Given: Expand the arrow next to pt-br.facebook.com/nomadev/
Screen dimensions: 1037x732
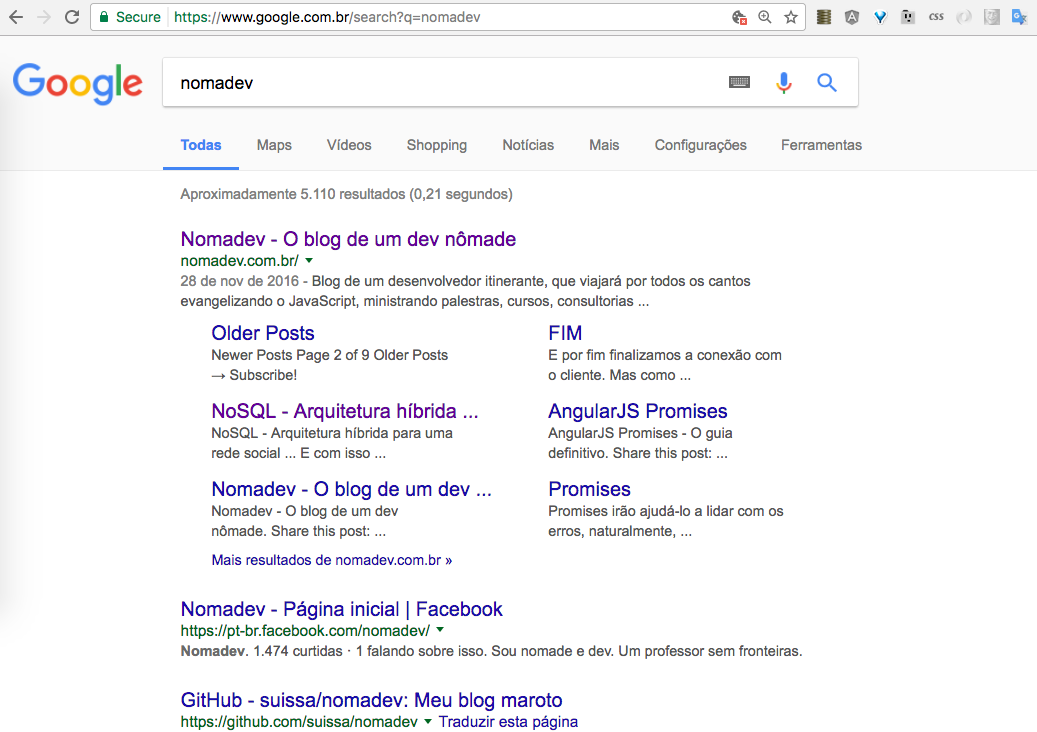Looking at the screenshot, I should [x=440, y=630].
